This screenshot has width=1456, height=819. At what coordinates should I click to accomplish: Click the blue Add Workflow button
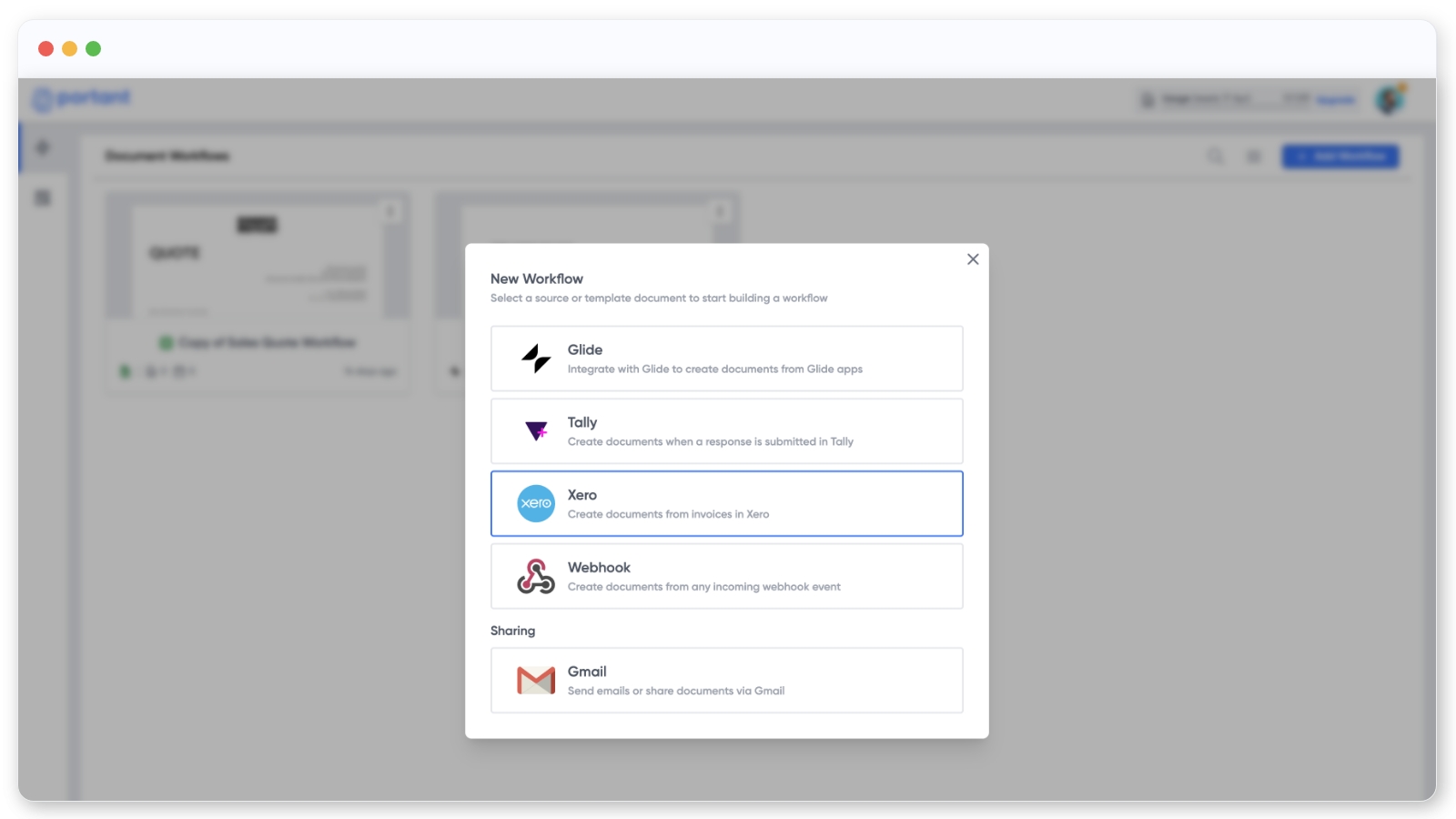pyautogui.click(x=1340, y=157)
